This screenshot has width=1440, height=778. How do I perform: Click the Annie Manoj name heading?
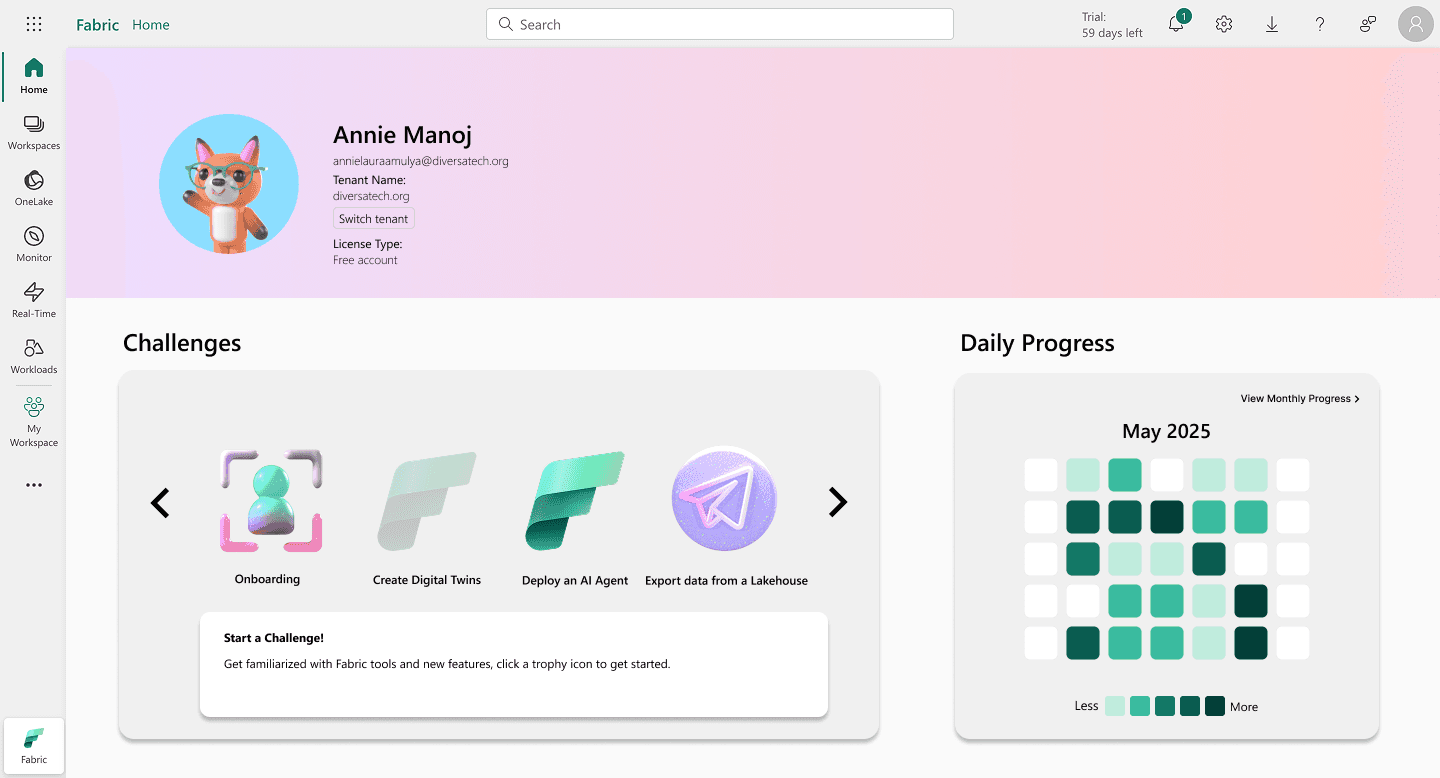tap(402, 134)
